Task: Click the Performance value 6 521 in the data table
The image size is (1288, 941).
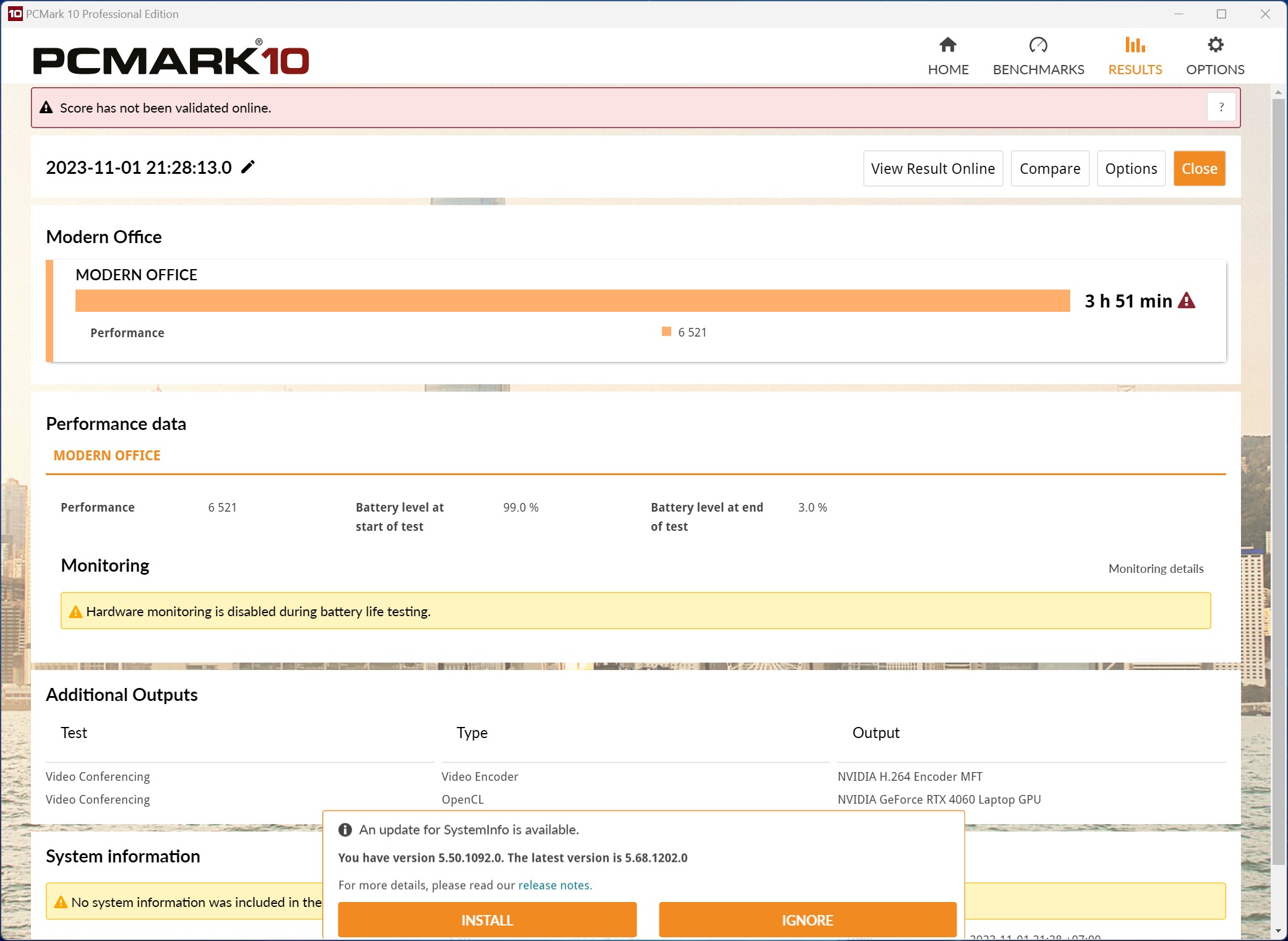Action: pos(222,507)
